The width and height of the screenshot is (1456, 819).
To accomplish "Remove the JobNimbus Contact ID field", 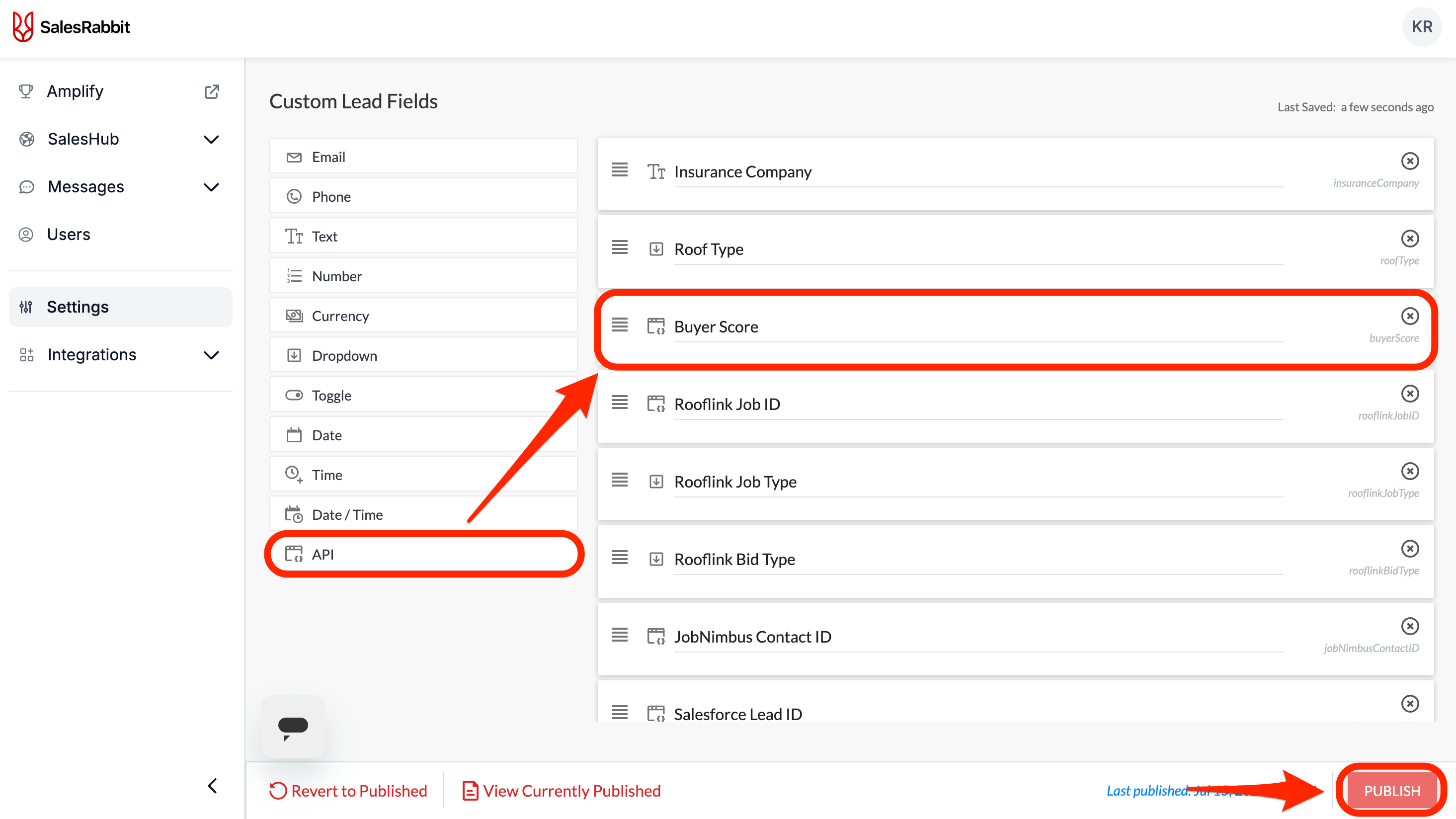I will coord(1409,626).
